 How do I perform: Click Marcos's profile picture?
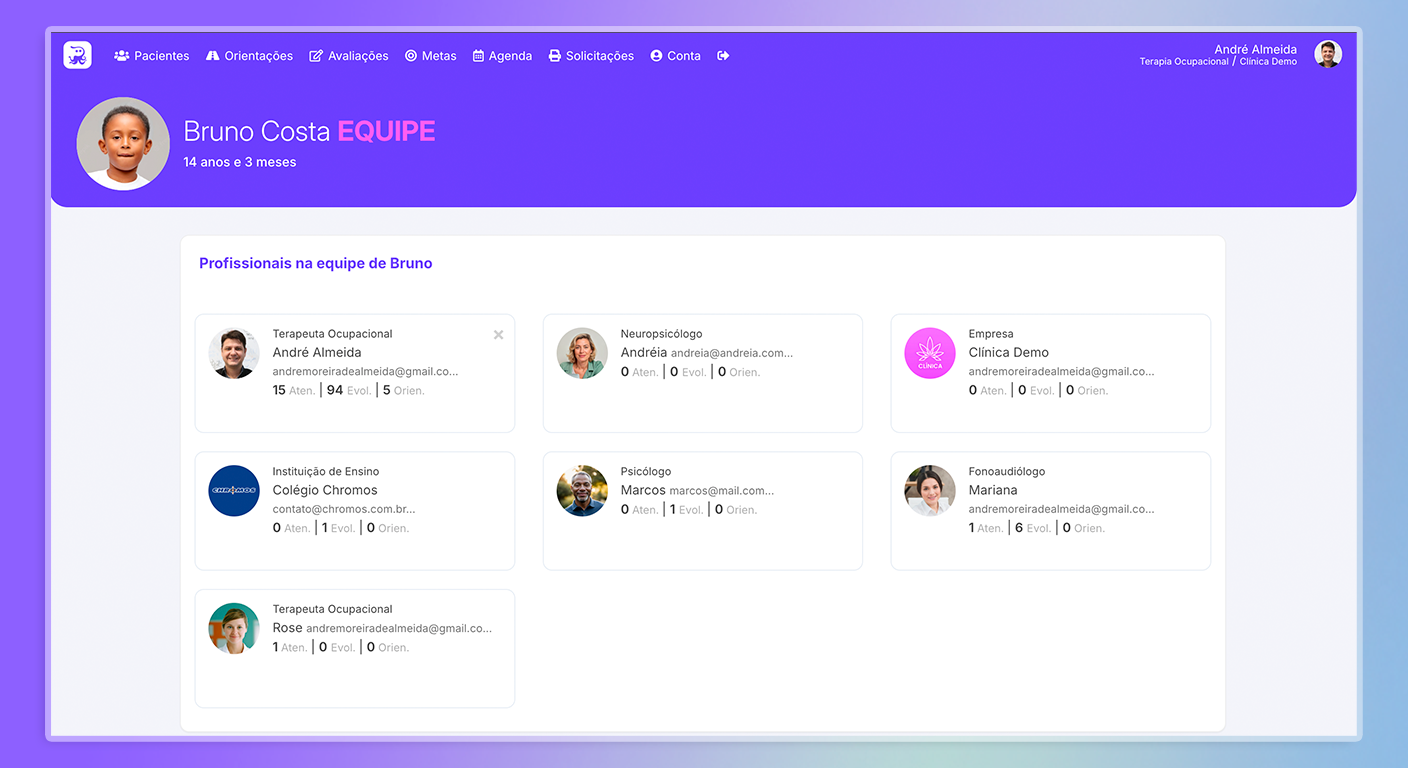tap(582, 491)
